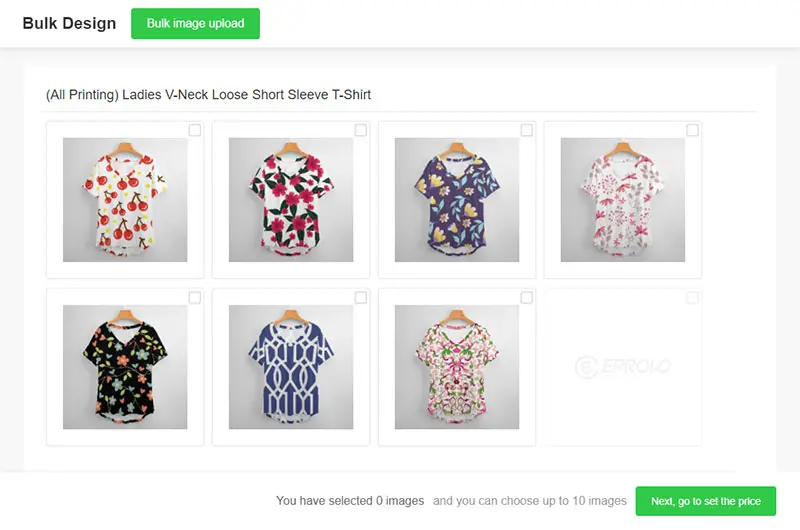800x530 pixels.
Task: Click the Ladies V-Neck Loose T-Shirt heading
Action: 208,95
